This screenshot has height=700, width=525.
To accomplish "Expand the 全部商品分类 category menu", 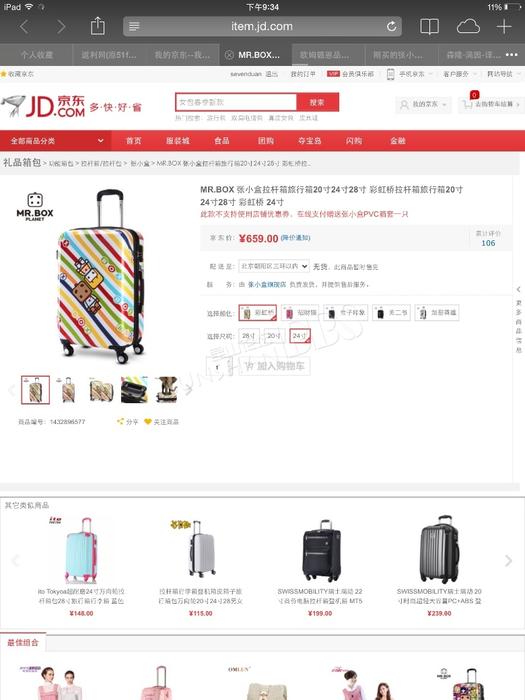I will (x=56, y=141).
